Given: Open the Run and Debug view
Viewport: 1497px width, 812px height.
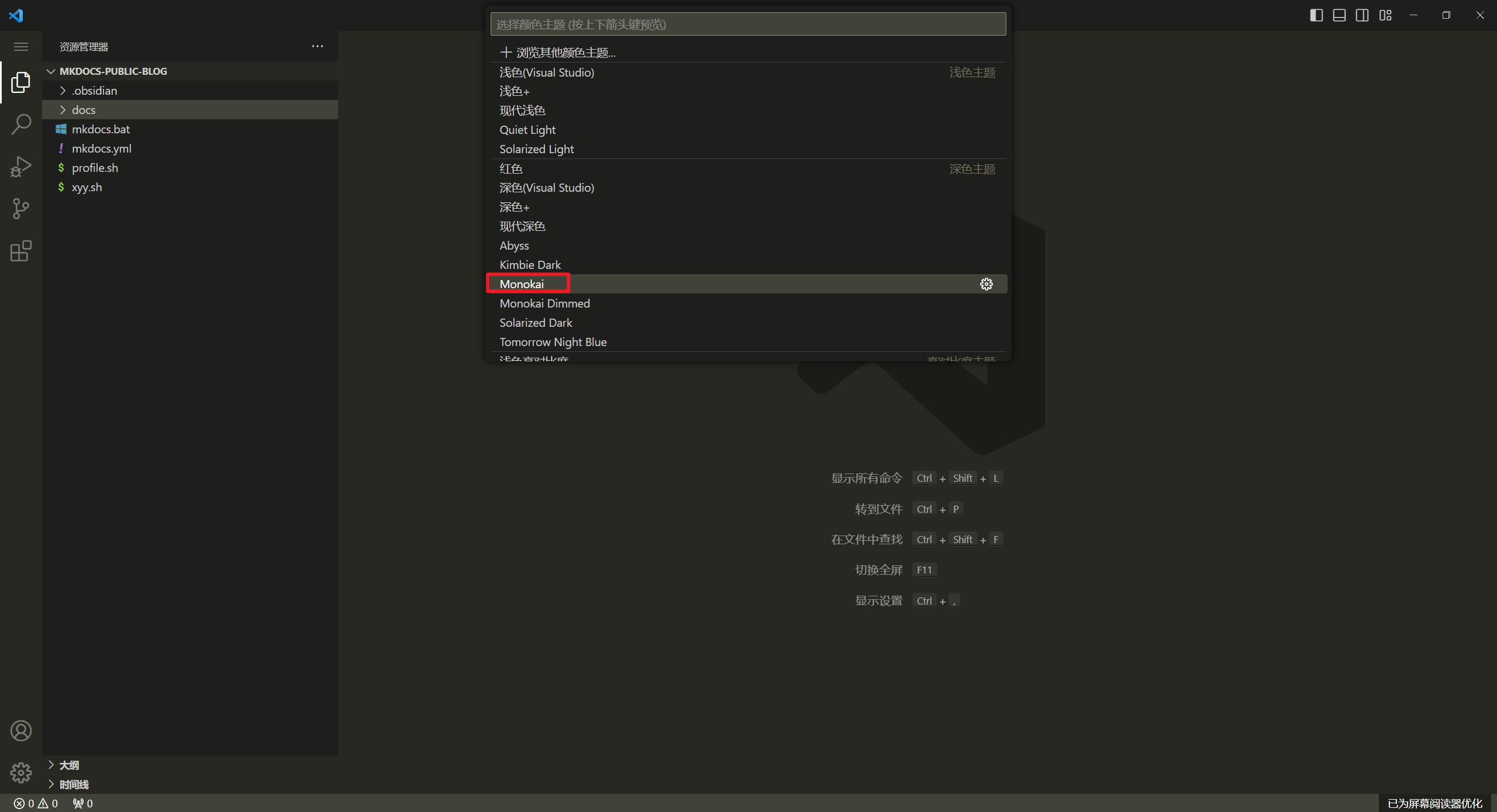Looking at the screenshot, I should click(21, 167).
